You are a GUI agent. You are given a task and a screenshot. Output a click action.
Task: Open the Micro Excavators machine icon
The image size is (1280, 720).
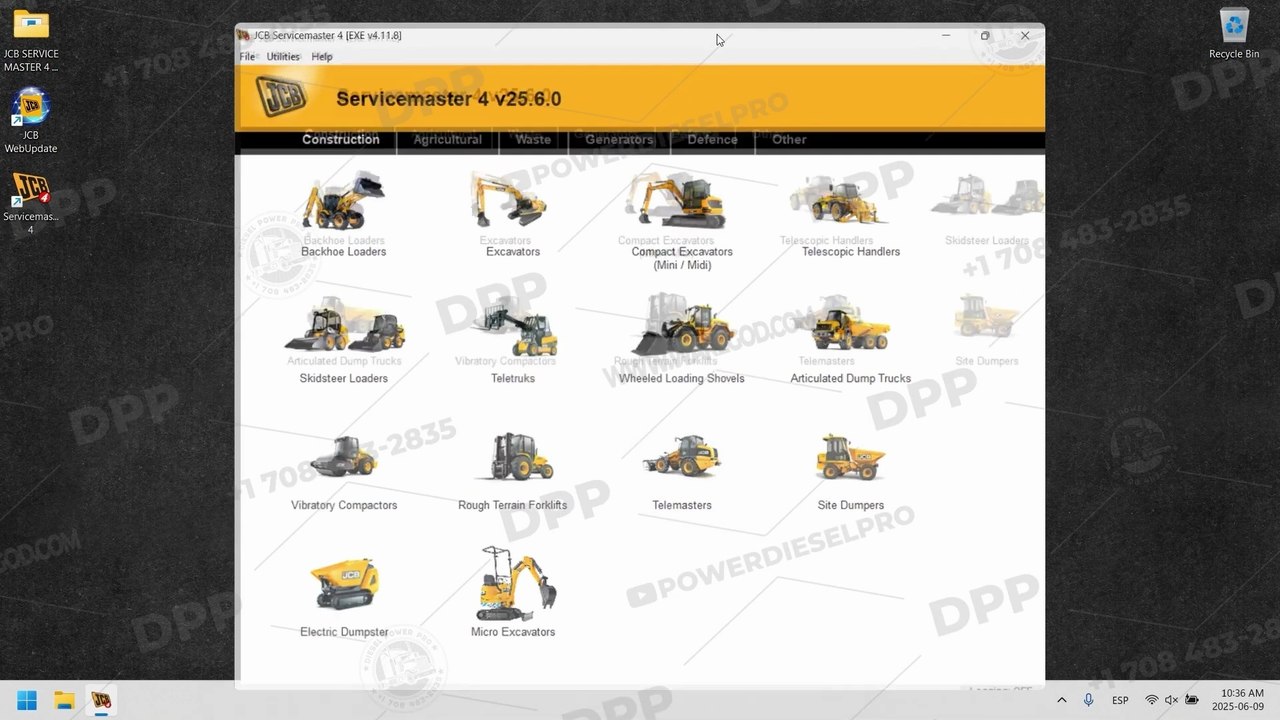pos(516,584)
